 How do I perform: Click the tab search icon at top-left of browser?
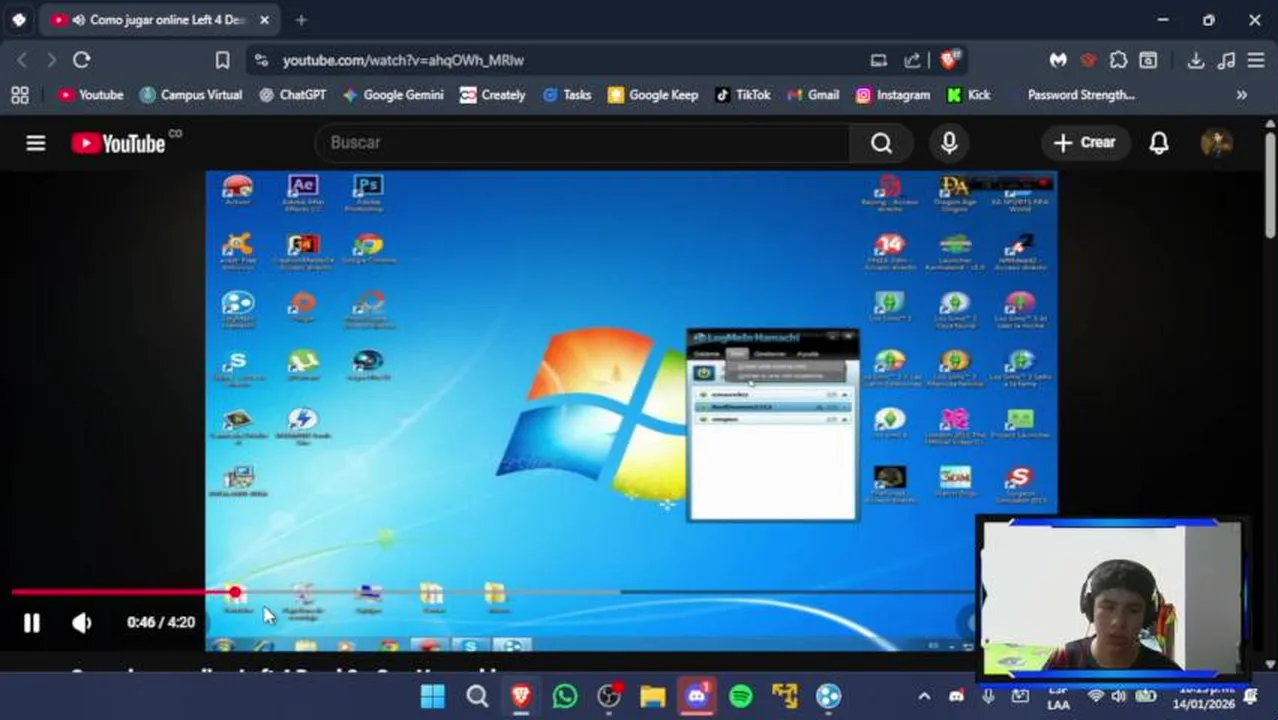point(19,19)
